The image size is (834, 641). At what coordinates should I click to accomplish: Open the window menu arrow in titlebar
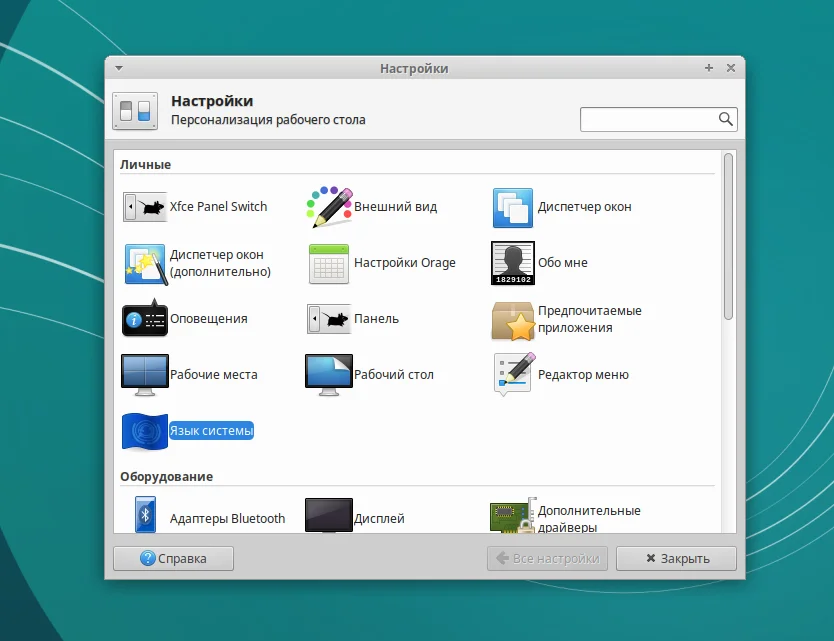(x=119, y=68)
